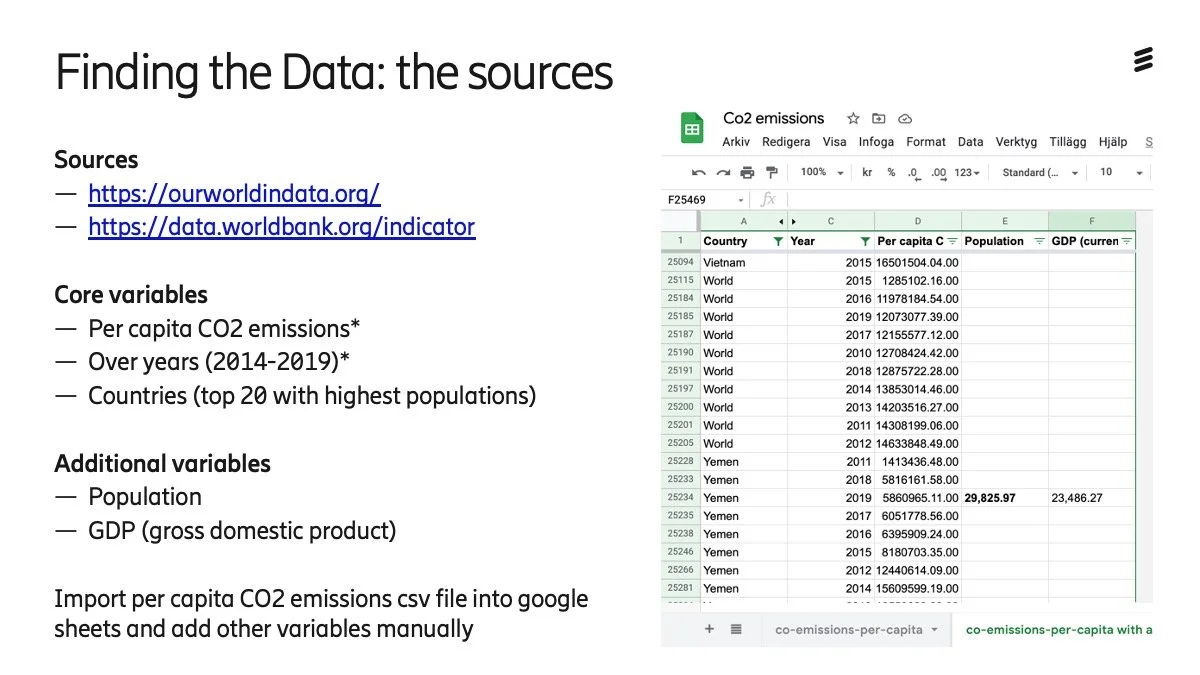Open the data.worldbank.org/indicator link
Image resolution: width=1200 pixels, height=675 pixels.
click(x=282, y=227)
